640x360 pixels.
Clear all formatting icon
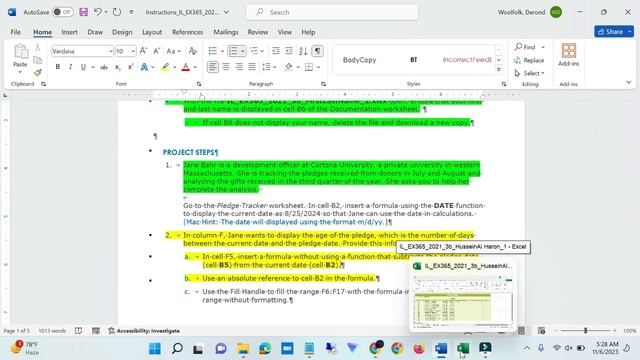coord(193,51)
